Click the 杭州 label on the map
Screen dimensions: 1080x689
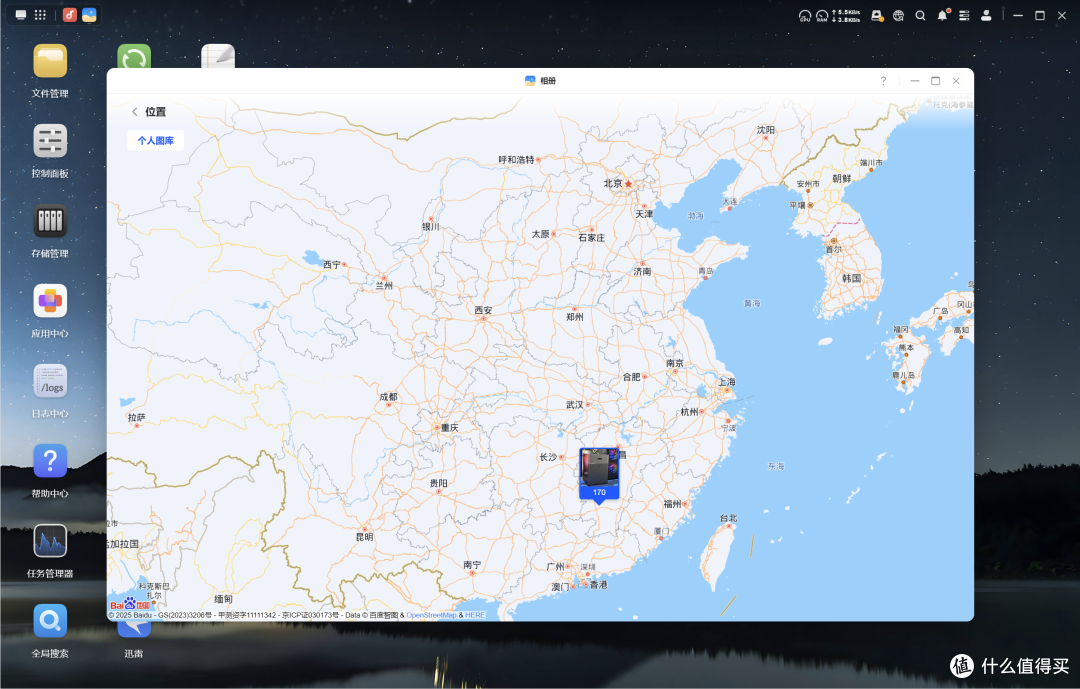coord(689,412)
